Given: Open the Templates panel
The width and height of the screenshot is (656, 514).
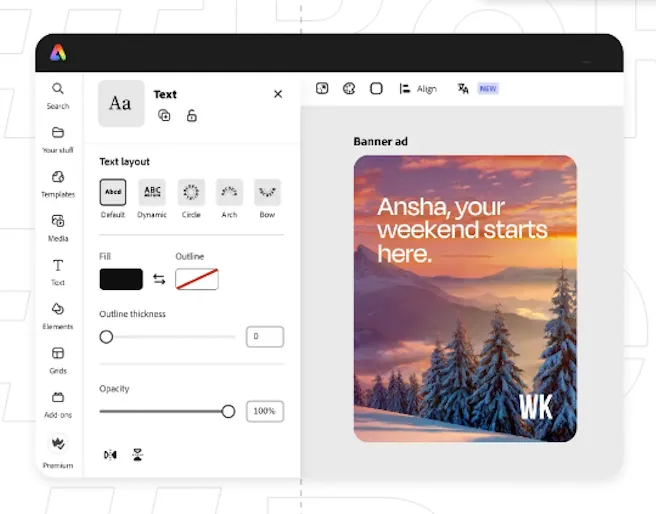Looking at the screenshot, I should tap(58, 177).
